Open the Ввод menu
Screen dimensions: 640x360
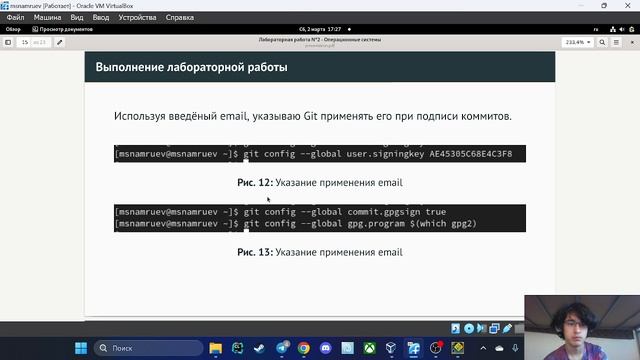tap(101, 18)
